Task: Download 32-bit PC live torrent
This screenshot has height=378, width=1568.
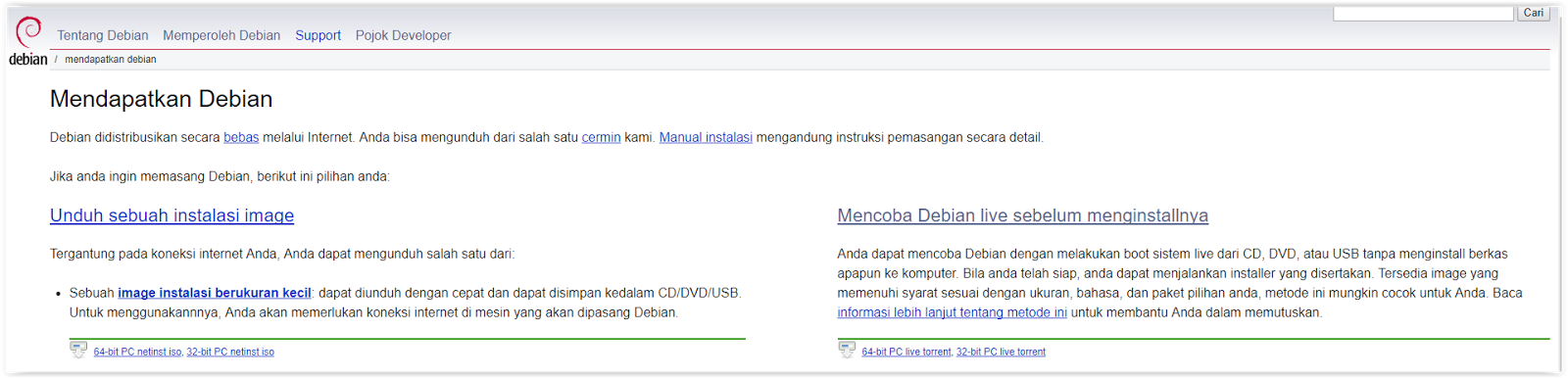Action: tap(1001, 352)
